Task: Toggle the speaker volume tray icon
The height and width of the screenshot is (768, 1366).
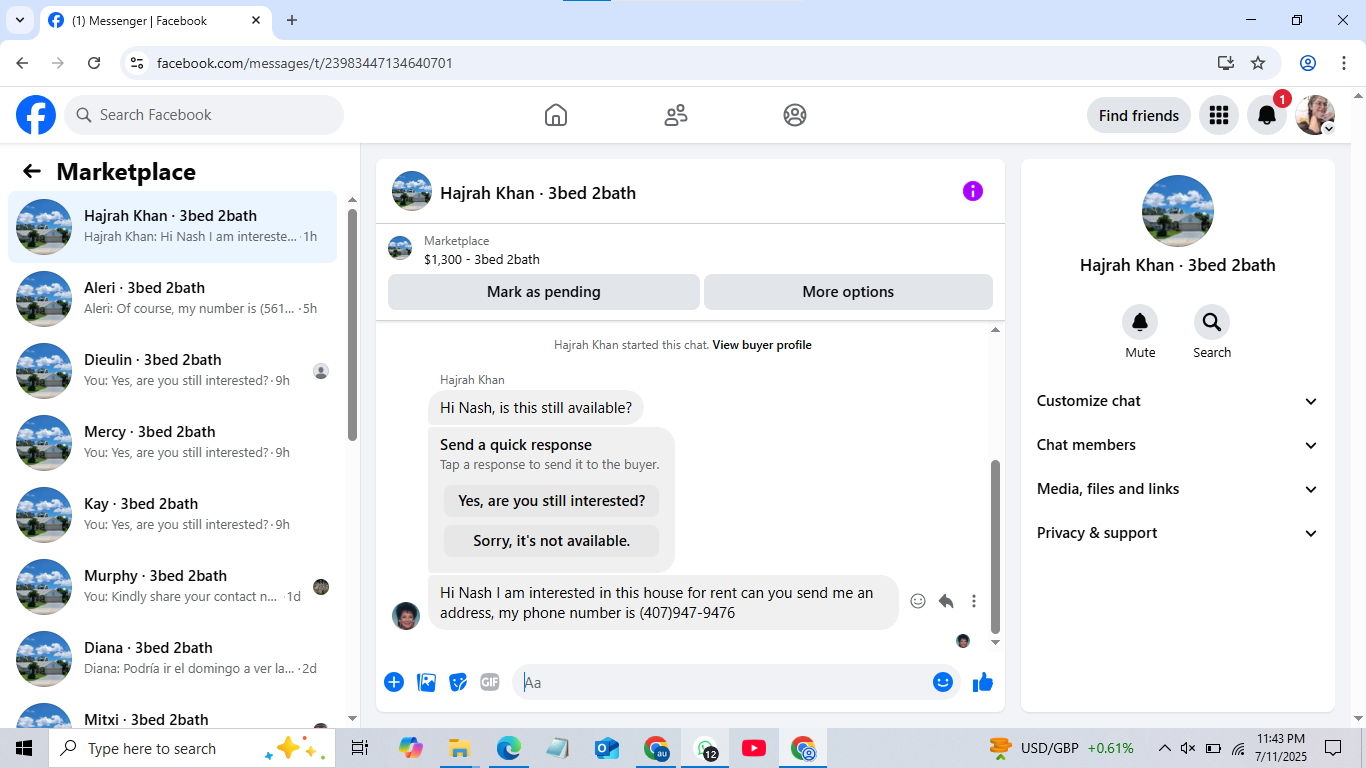Action: (x=1188, y=748)
